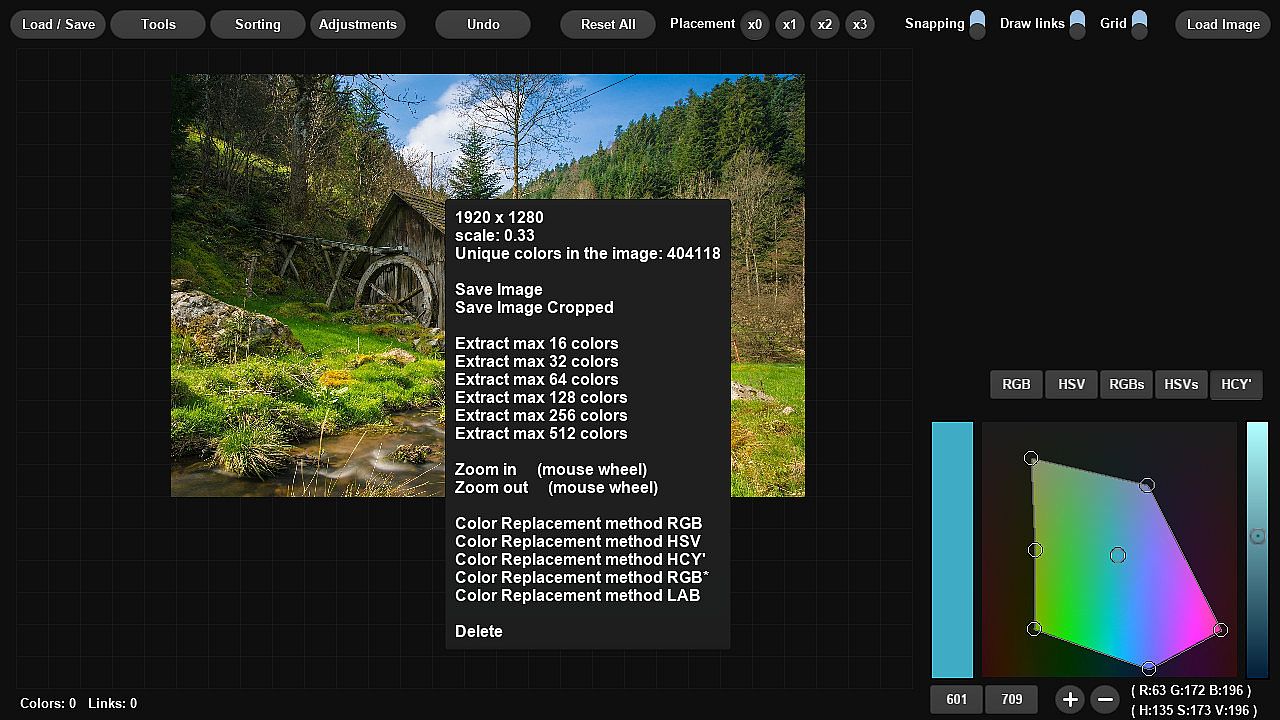The image size is (1280, 720).
Task: Select Save Image Cropped option
Action: point(534,307)
